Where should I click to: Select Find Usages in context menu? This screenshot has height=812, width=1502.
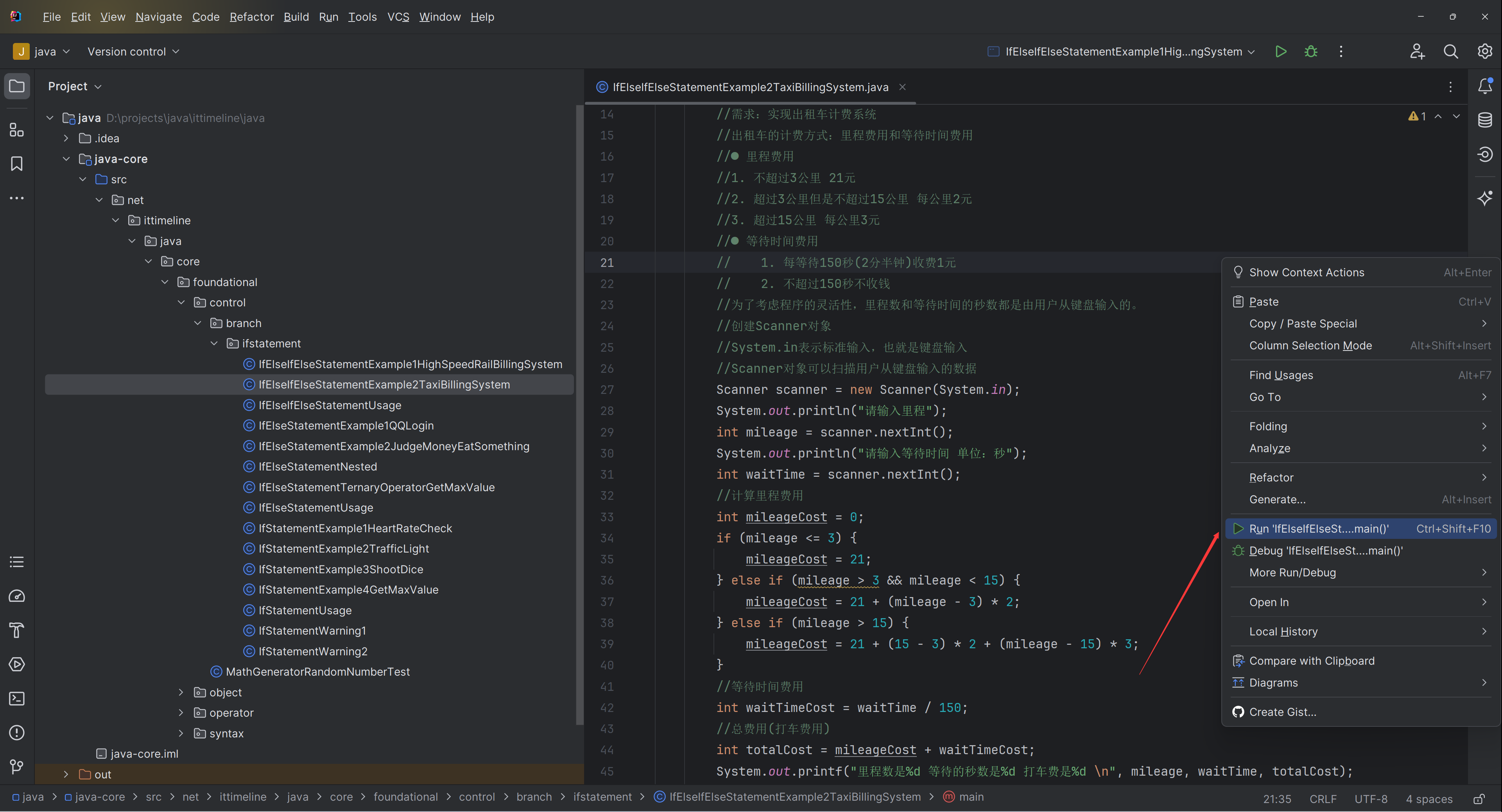1361,375
